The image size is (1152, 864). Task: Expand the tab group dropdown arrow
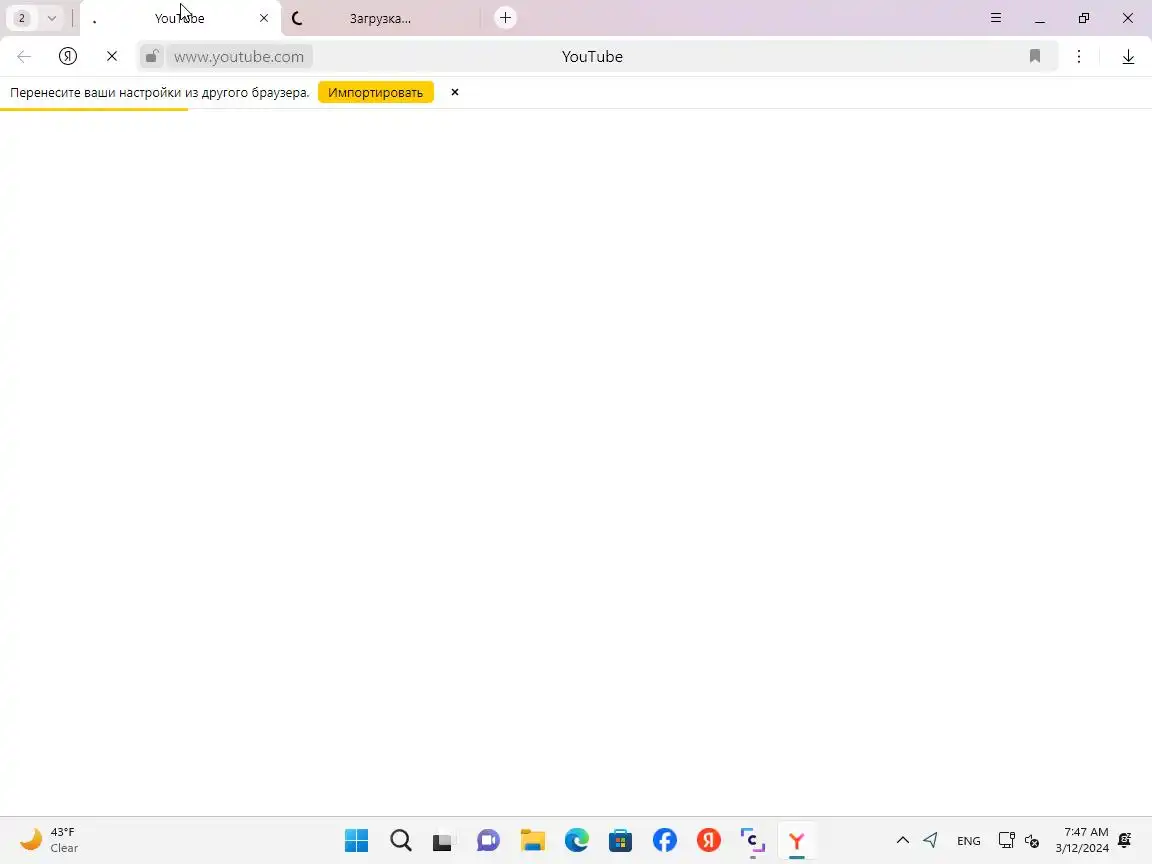pos(52,18)
